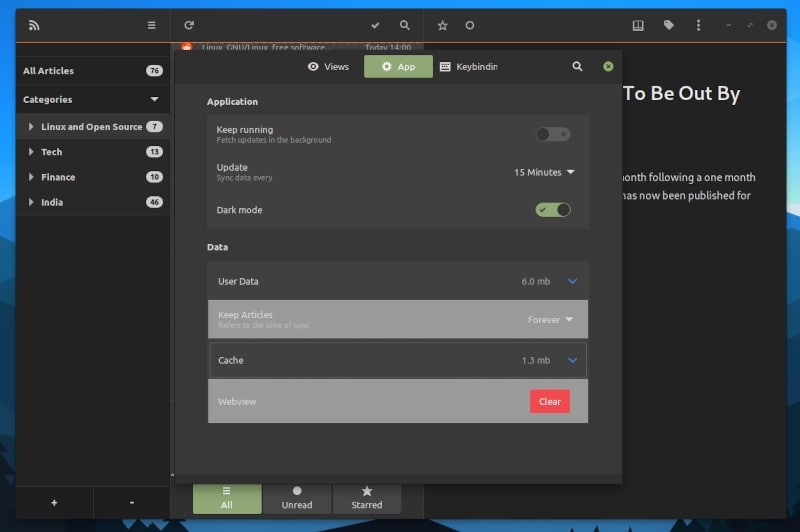Open the Update 15 Minutes dropdown
Image resolution: width=800 pixels, height=532 pixels.
tap(544, 172)
